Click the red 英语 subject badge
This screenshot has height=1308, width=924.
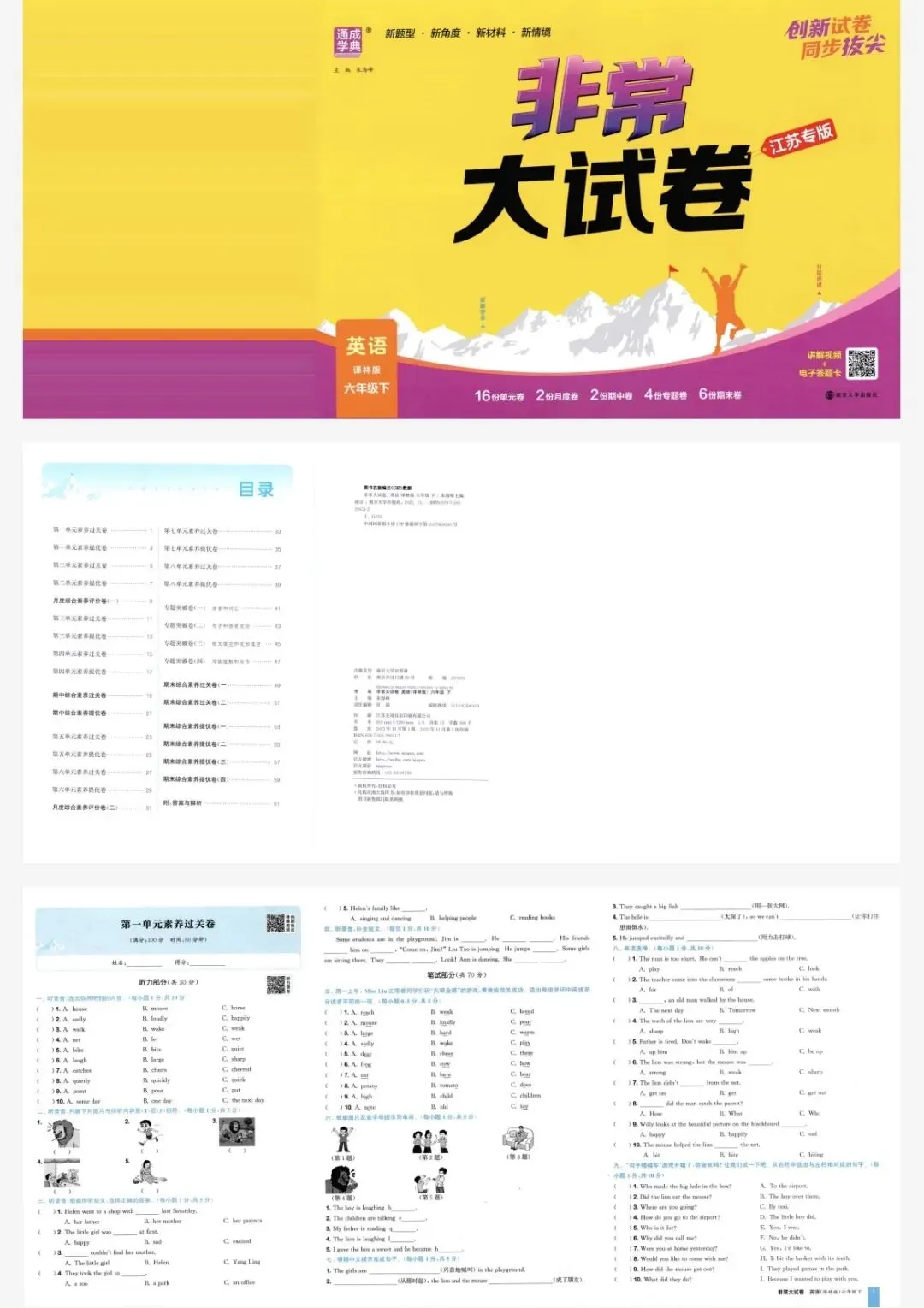point(368,345)
